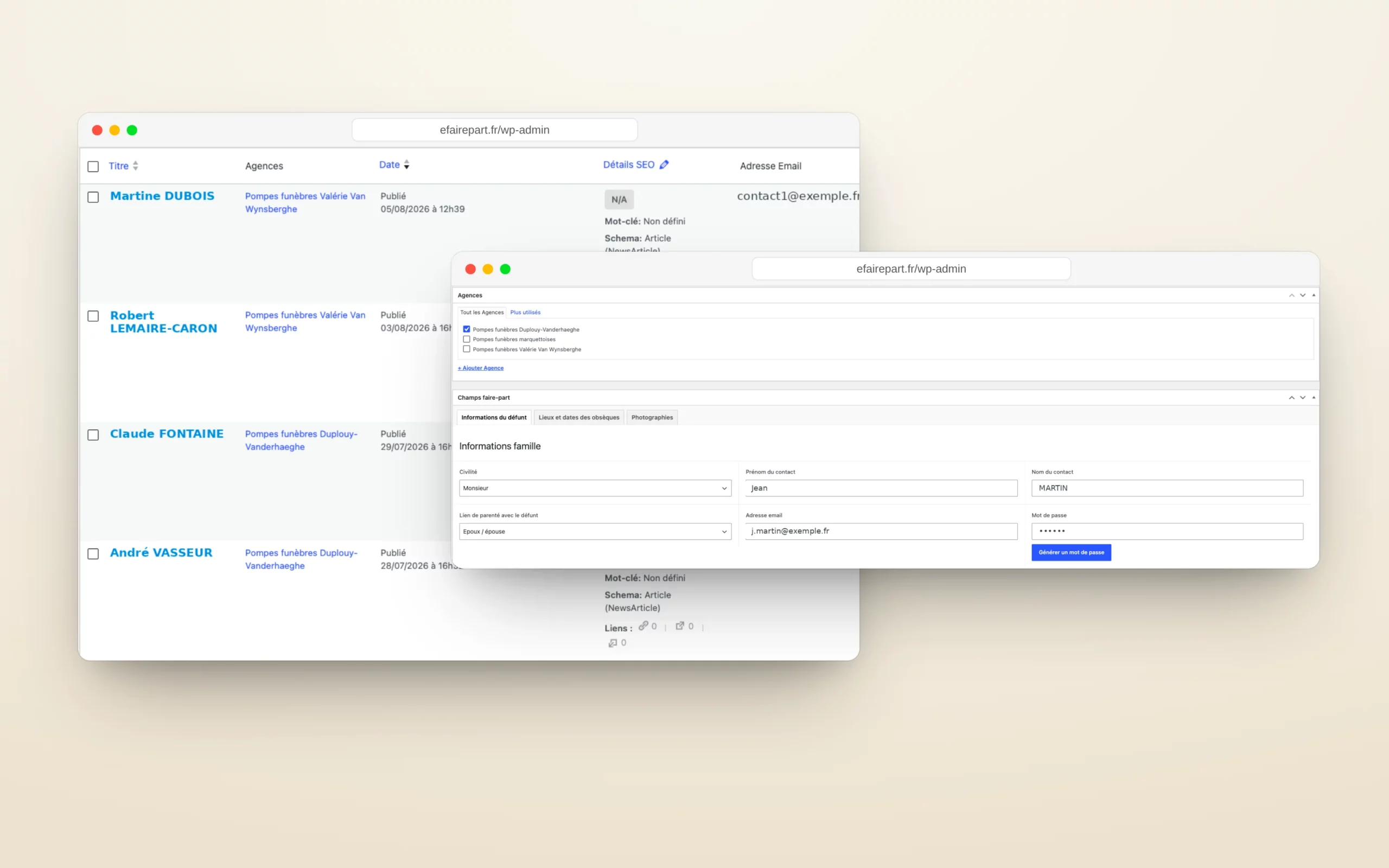Open the Claude FONTAINE entry
Viewport: 1389px width, 868px height.
[x=167, y=434]
